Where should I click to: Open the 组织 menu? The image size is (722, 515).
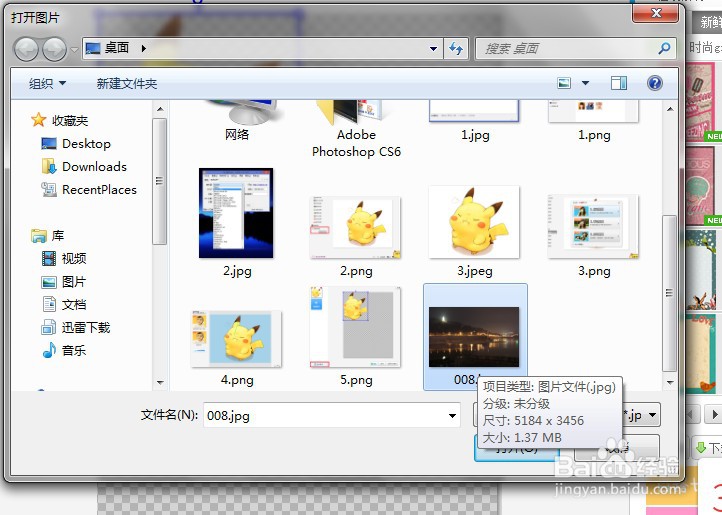(x=47, y=83)
